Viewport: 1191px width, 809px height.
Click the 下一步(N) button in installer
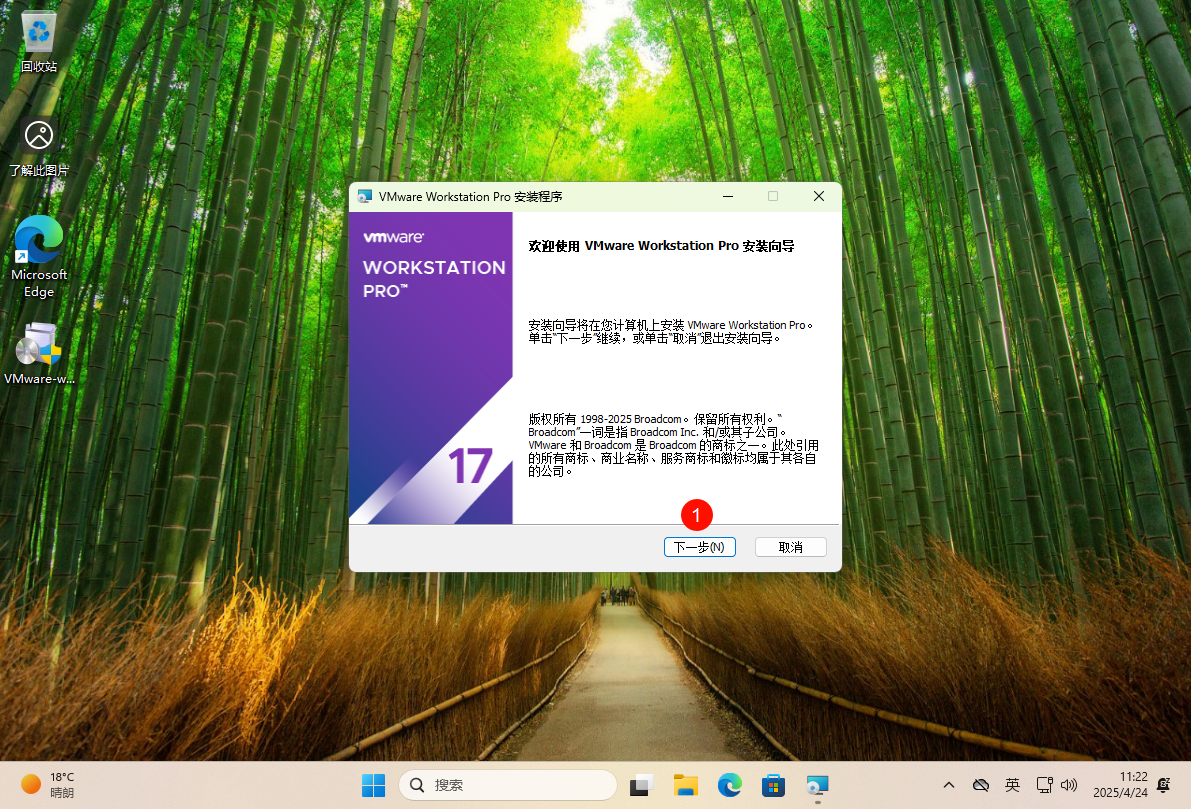coord(699,547)
